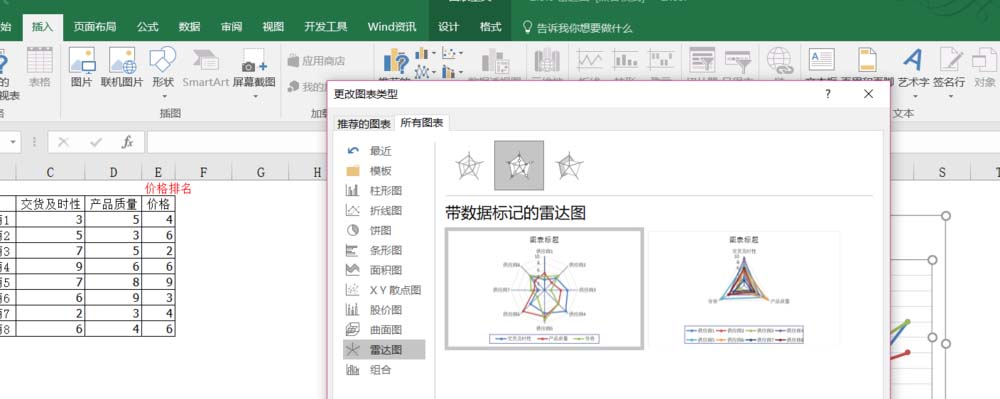Open the 开发工具 ribbon tab
Screen dimensions: 1000x399
pyautogui.click(x=325, y=27)
